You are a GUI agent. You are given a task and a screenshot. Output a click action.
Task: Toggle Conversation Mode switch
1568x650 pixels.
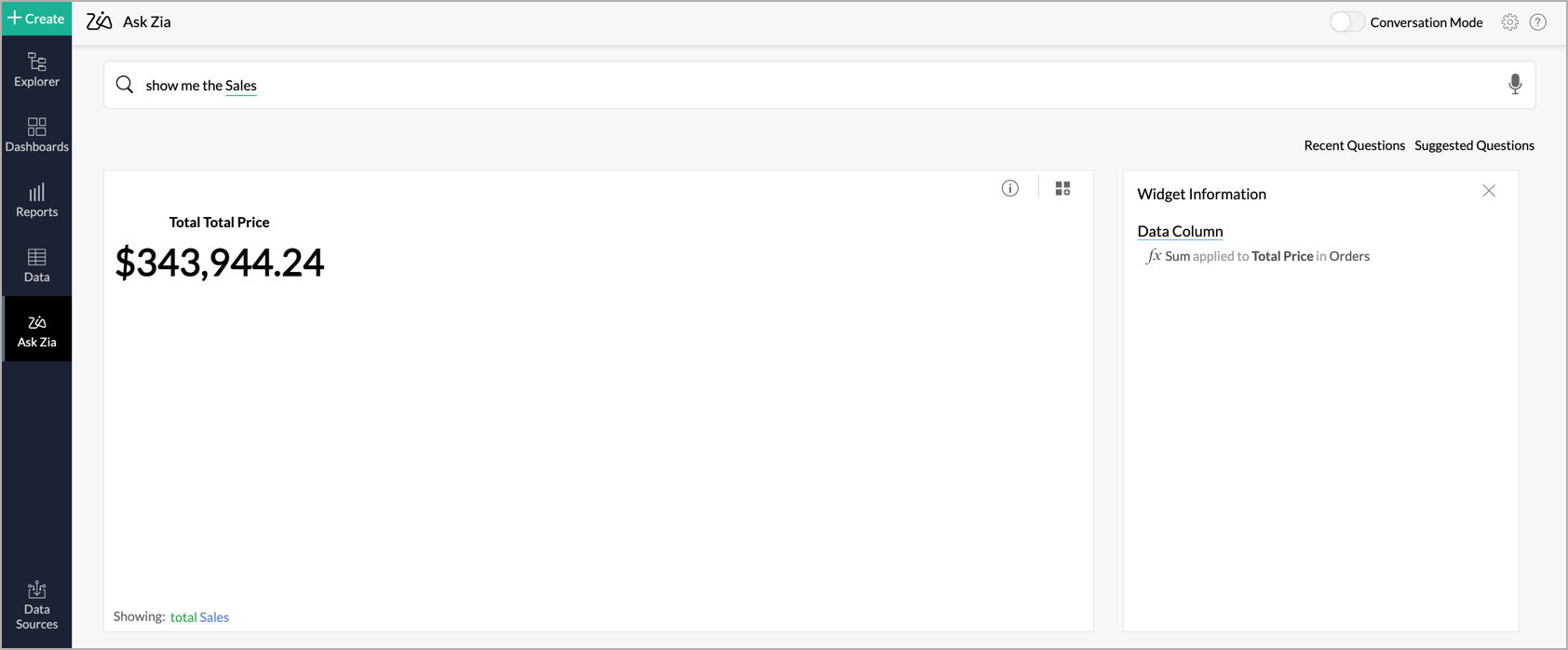[x=1345, y=22]
